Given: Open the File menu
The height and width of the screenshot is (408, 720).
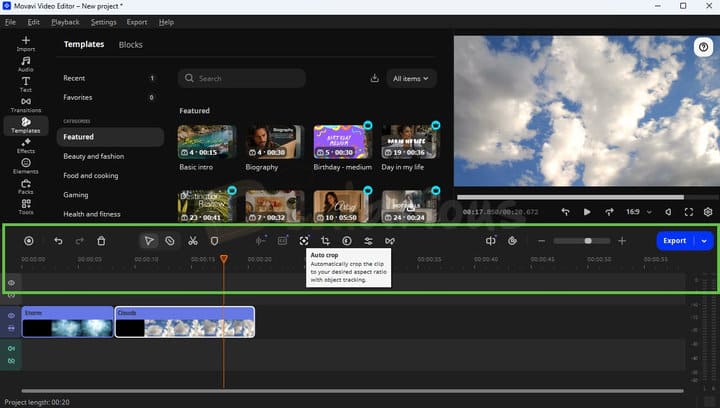Looking at the screenshot, I should (10, 22).
